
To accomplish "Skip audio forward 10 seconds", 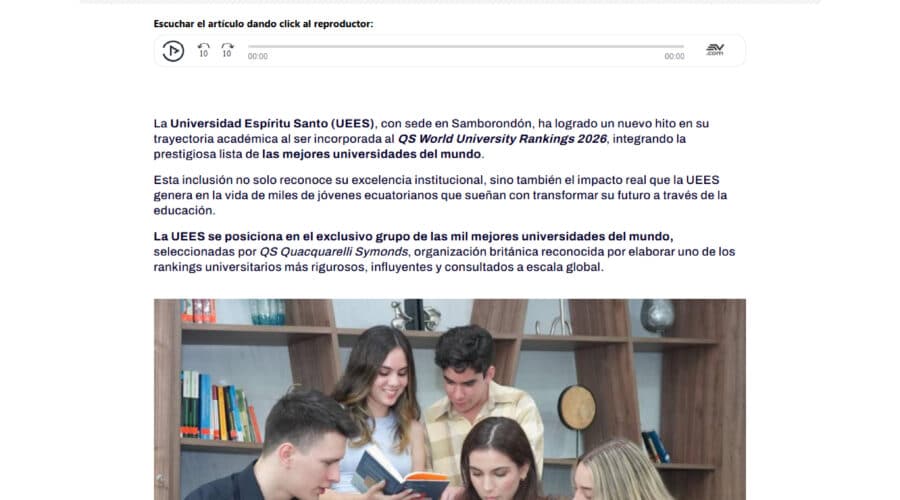I will (227, 50).
